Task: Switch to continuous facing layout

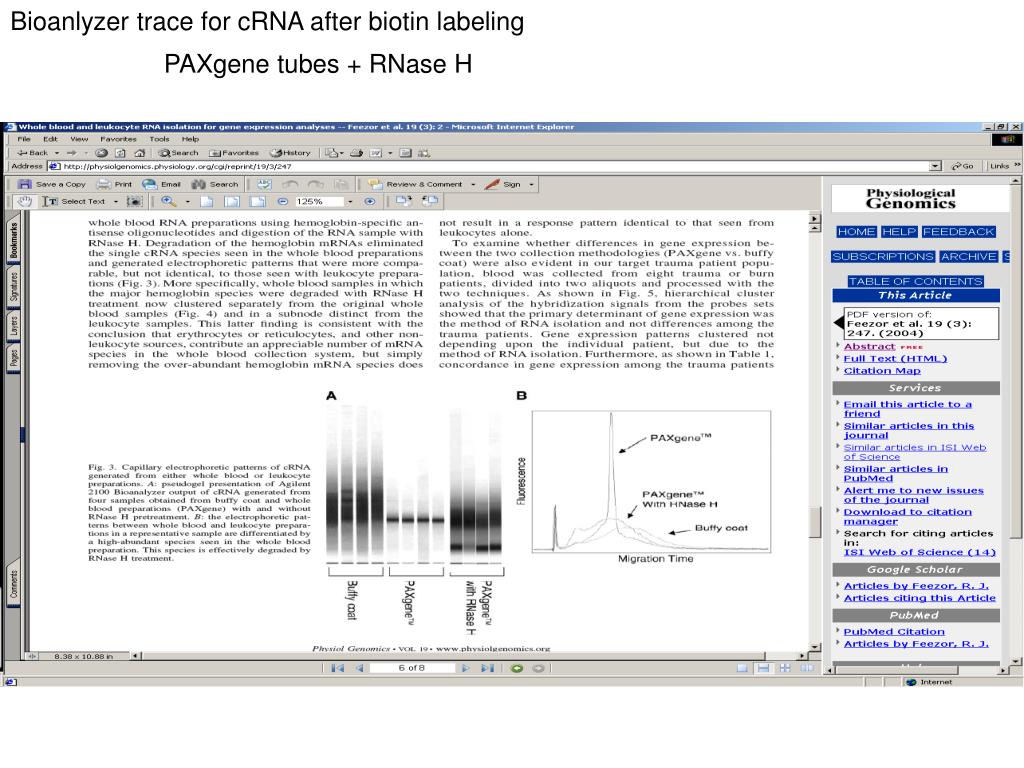Action: pos(784,668)
